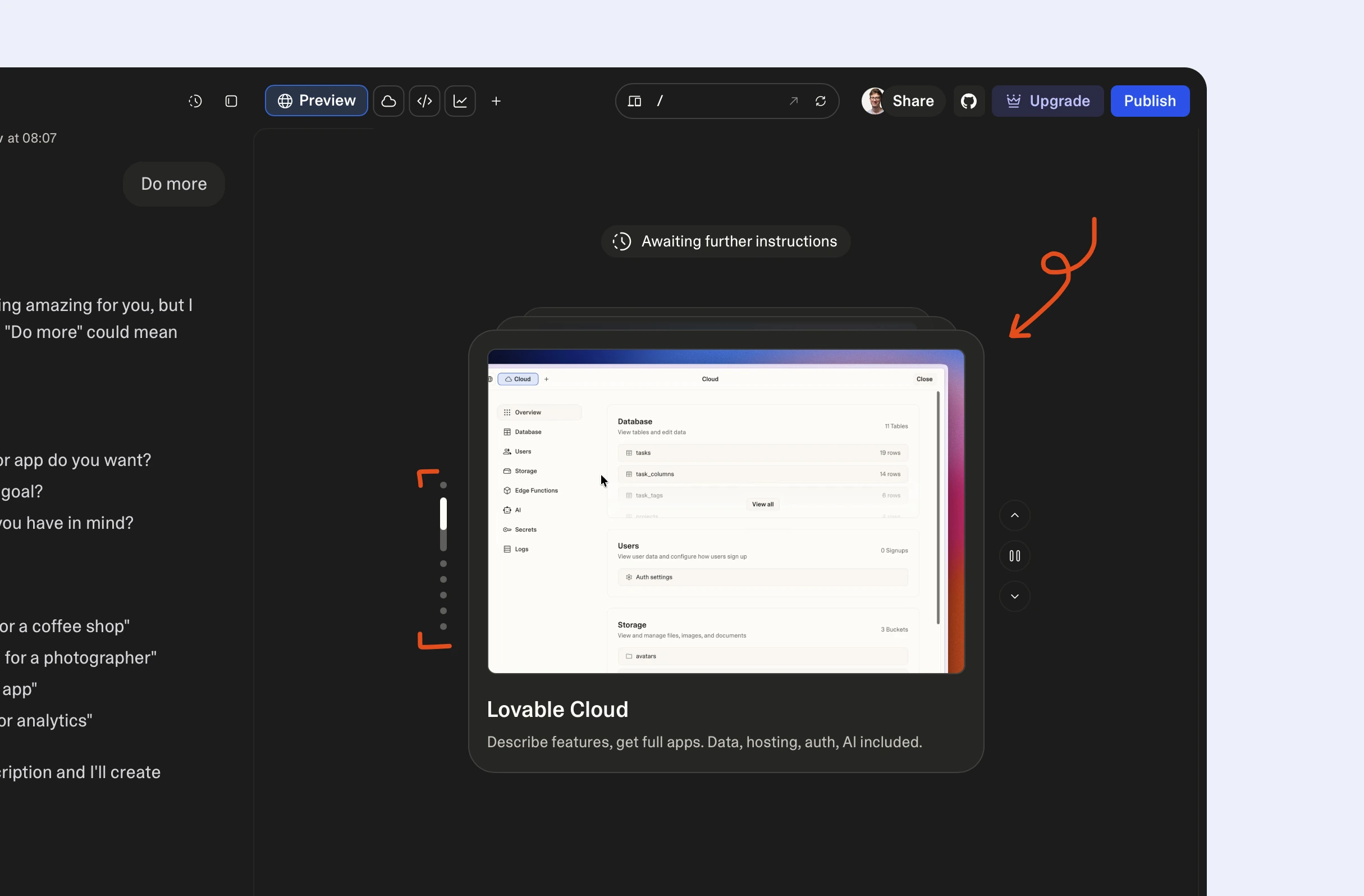Screen dimensions: 1364x896
Task: Select the active carousel progress indicator
Action: click(x=443, y=524)
